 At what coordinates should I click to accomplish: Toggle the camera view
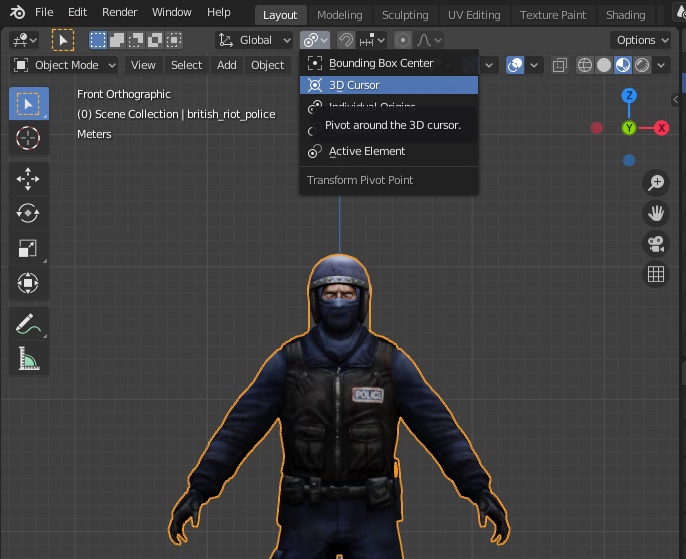tap(656, 244)
